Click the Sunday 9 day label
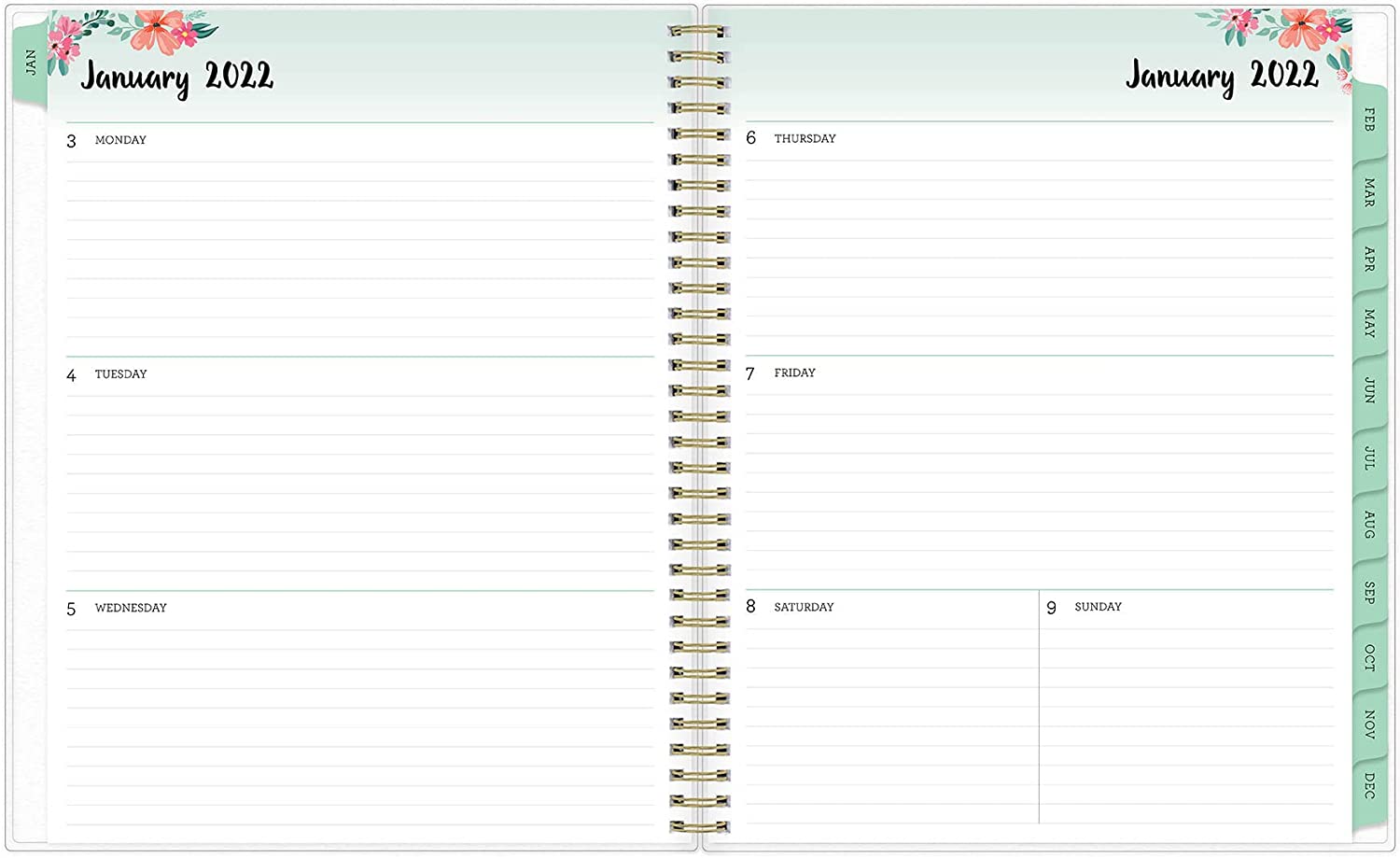The width and height of the screenshot is (1400, 858). tap(1097, 607)
